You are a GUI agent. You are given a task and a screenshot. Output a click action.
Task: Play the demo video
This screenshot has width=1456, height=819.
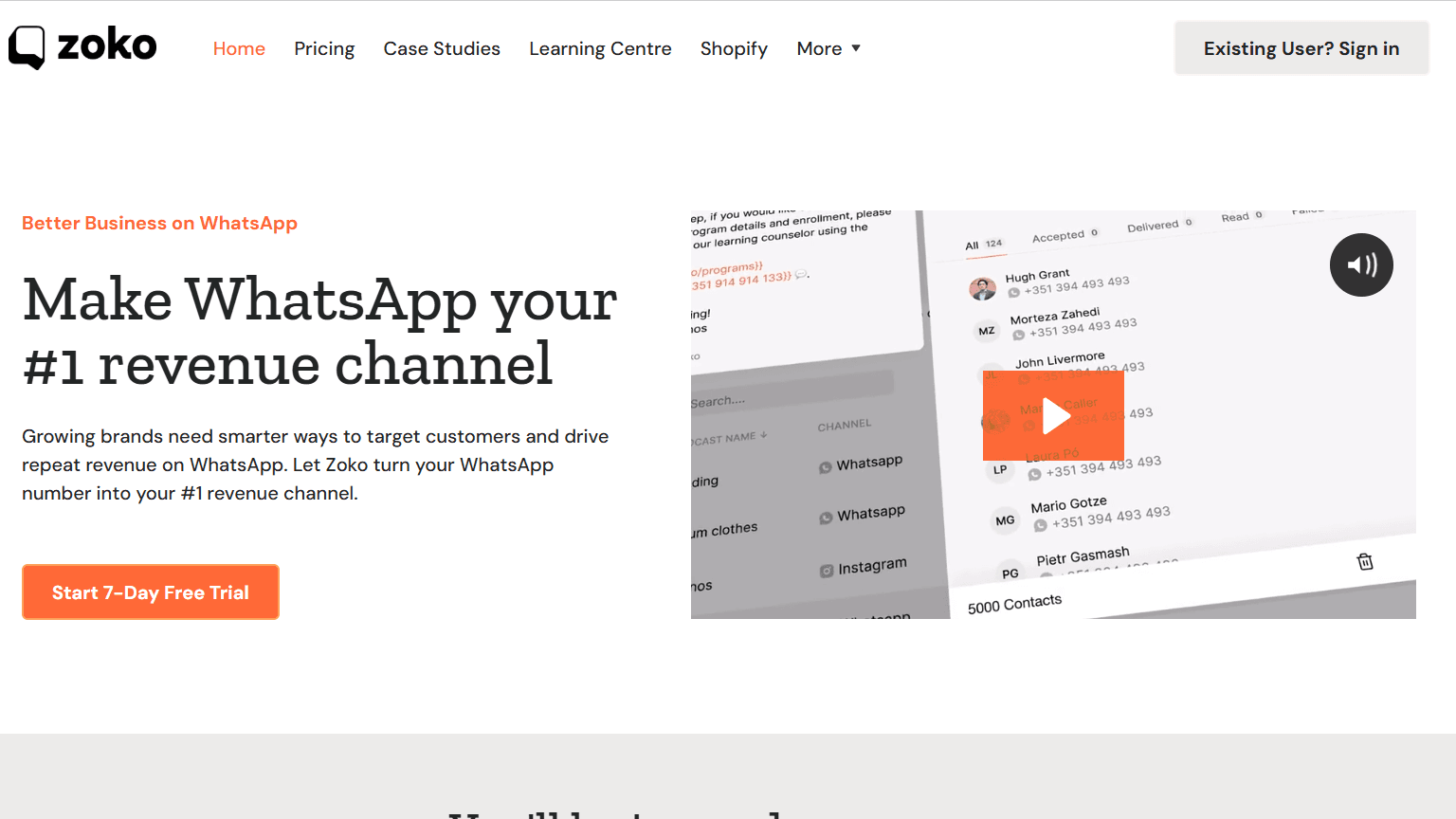tap(1053, 415)
